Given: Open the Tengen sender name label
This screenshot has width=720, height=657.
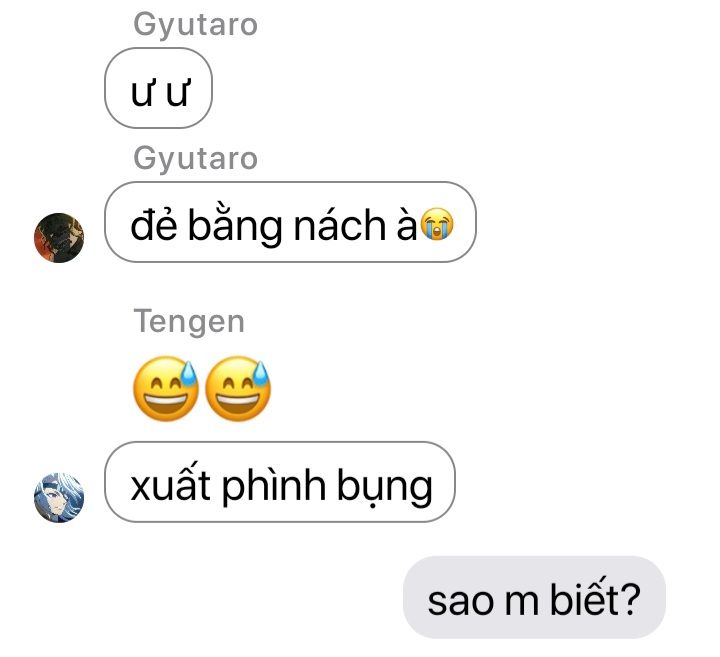Looking at the screenshot, I should click(189, 321).
